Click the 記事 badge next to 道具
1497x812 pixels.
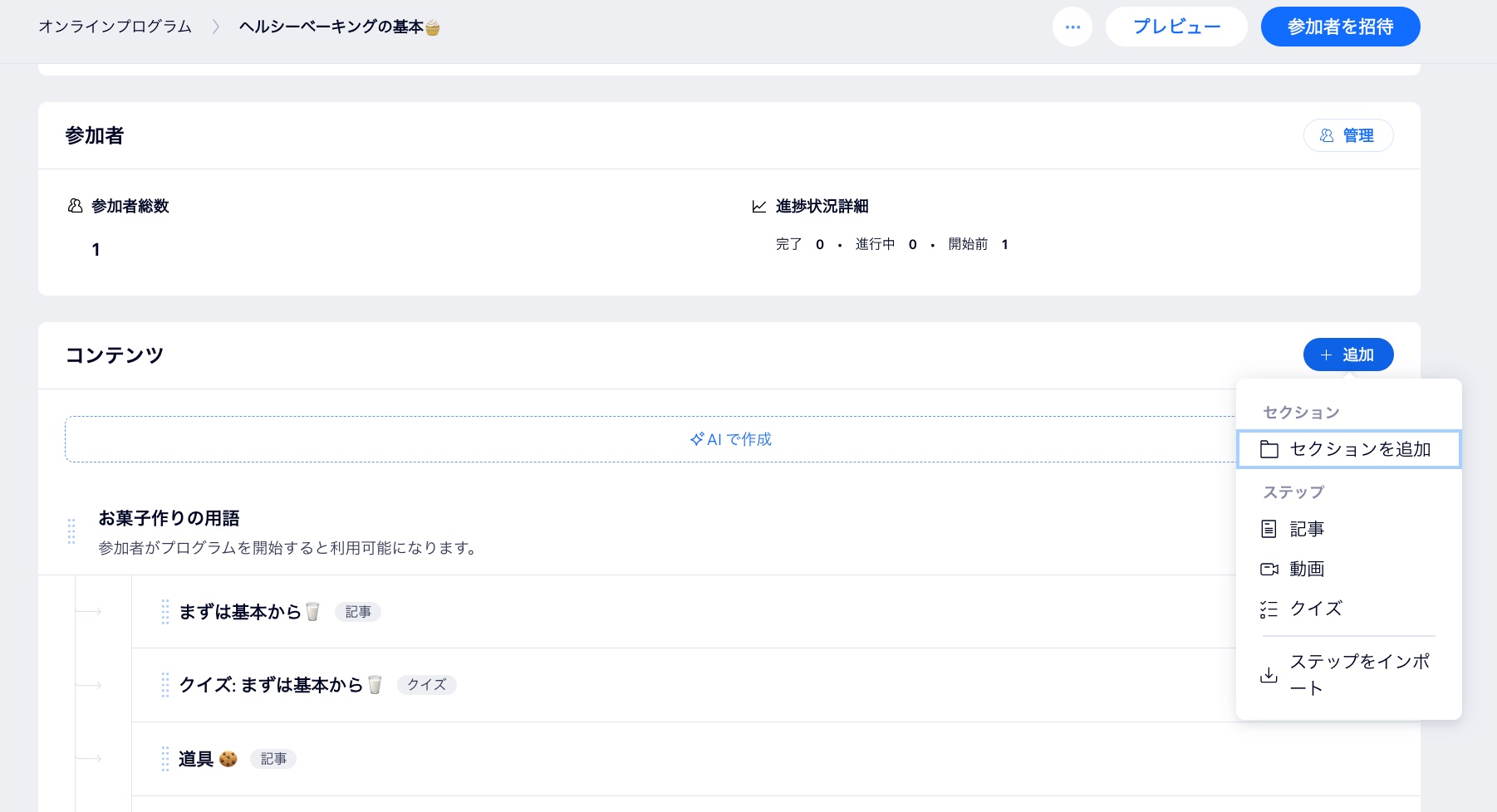coord(273,758)
